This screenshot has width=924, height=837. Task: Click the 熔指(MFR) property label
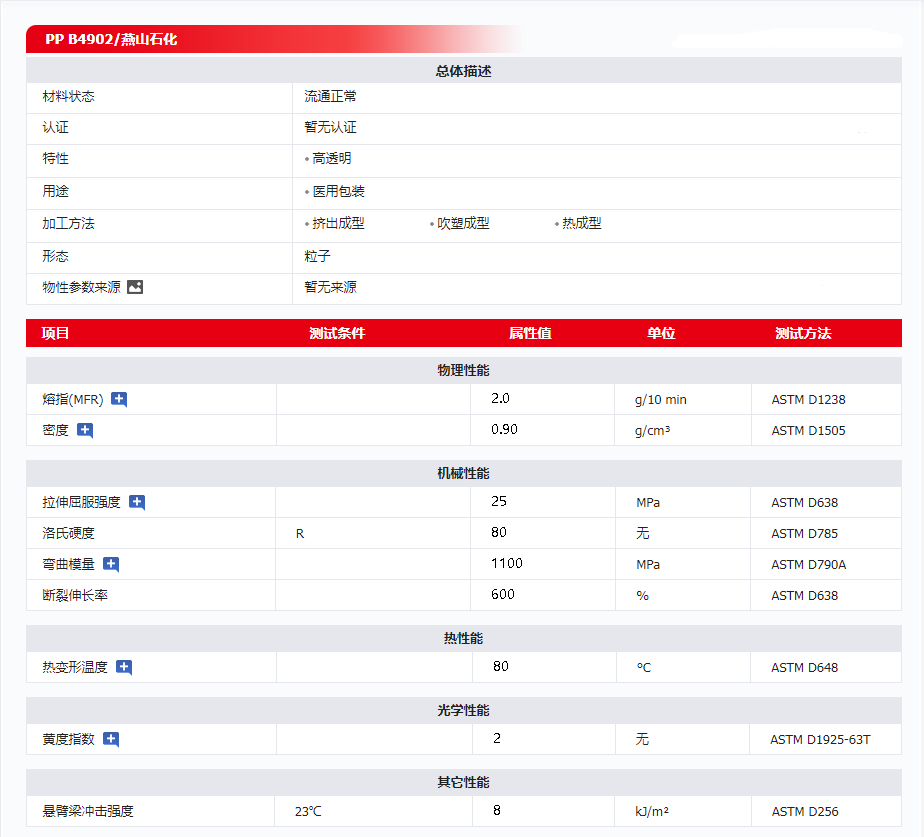(73, 400)
